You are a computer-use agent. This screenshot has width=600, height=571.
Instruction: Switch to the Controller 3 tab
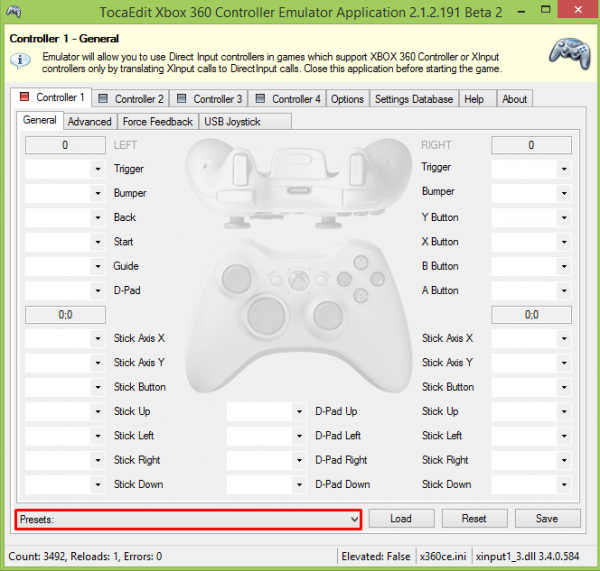[209, 98]
